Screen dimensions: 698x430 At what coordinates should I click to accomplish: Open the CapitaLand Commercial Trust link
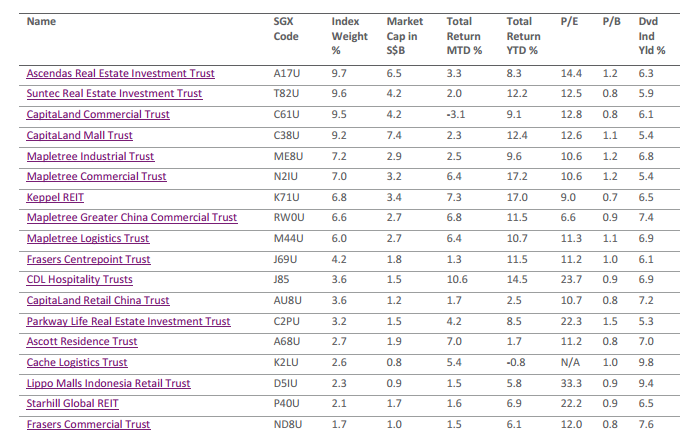(97, 115)
